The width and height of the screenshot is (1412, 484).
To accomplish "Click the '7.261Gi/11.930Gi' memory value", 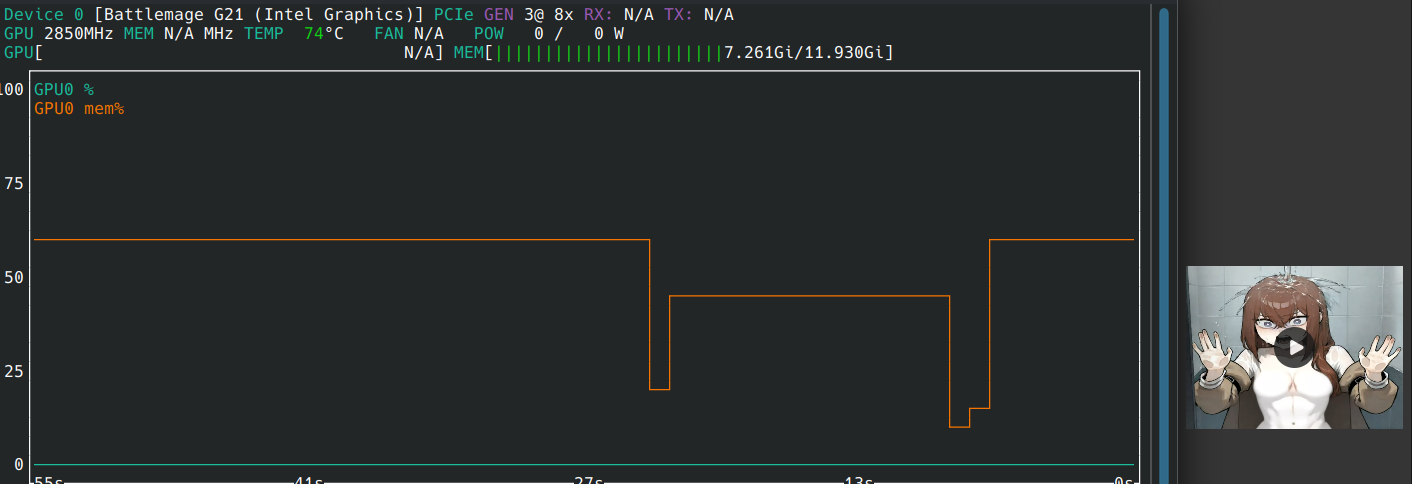I will (x=804, y=52).
